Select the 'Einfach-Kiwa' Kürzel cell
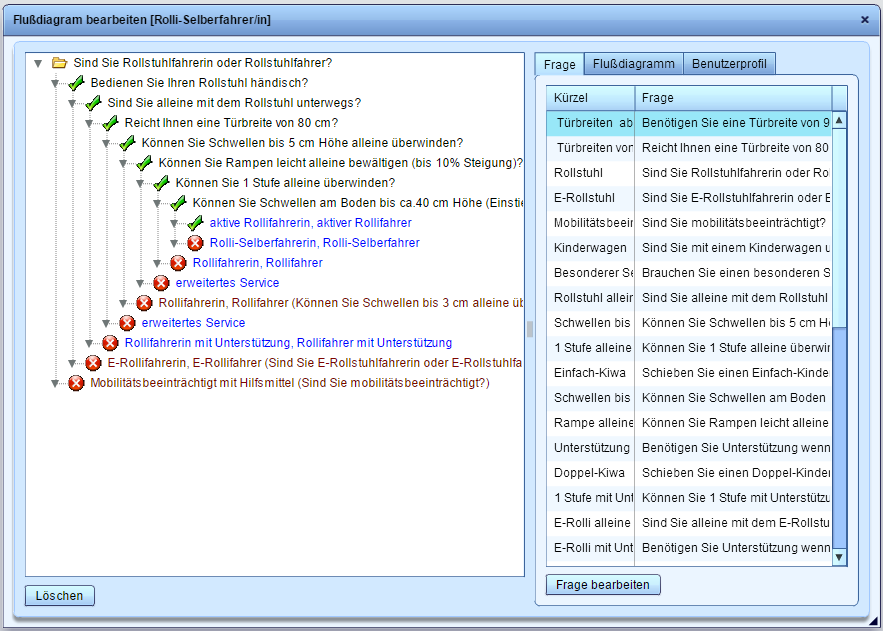Screen dimensions: 883x631 [591, 373]
